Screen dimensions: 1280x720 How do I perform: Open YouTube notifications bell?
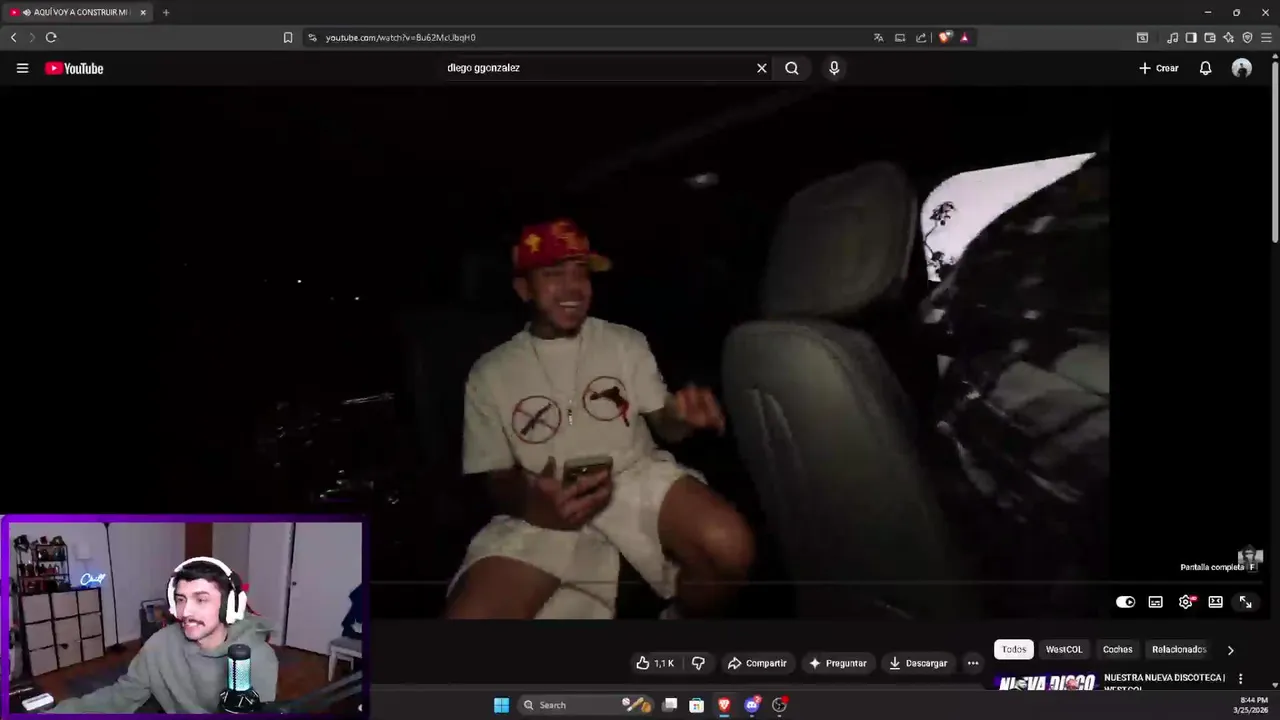1206,68
